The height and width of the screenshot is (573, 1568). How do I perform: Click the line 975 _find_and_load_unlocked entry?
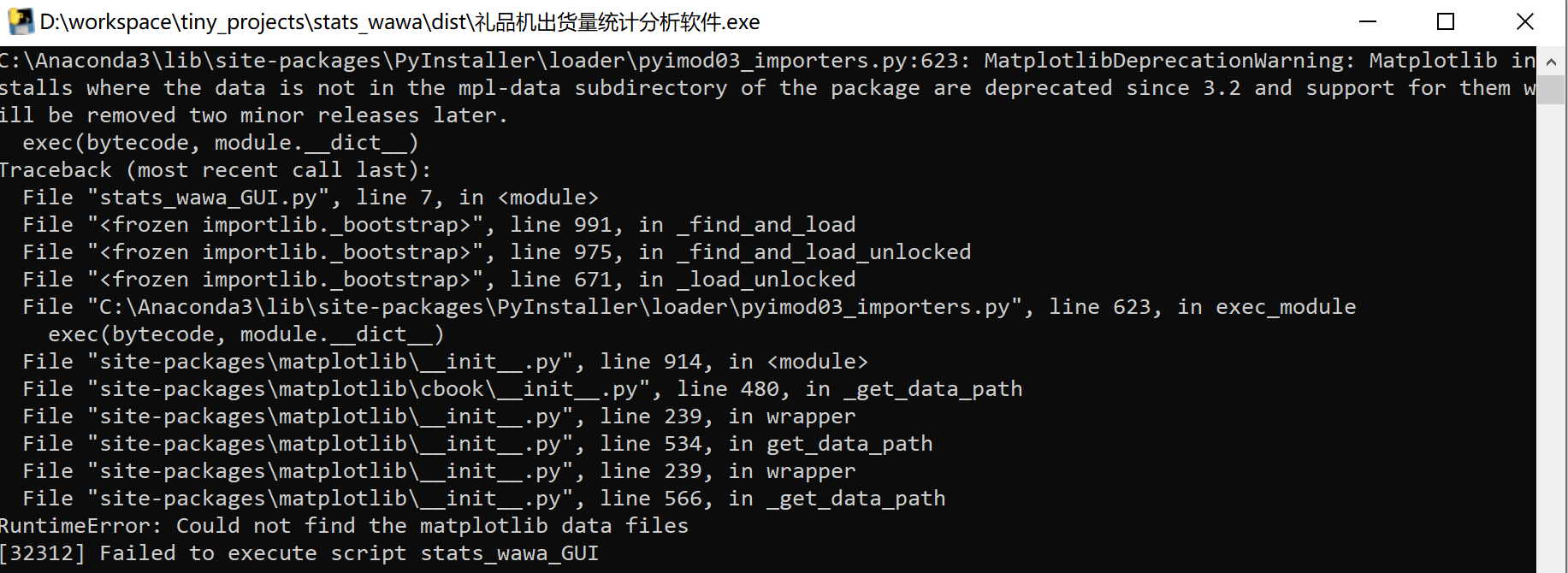[x=496, y=252]
